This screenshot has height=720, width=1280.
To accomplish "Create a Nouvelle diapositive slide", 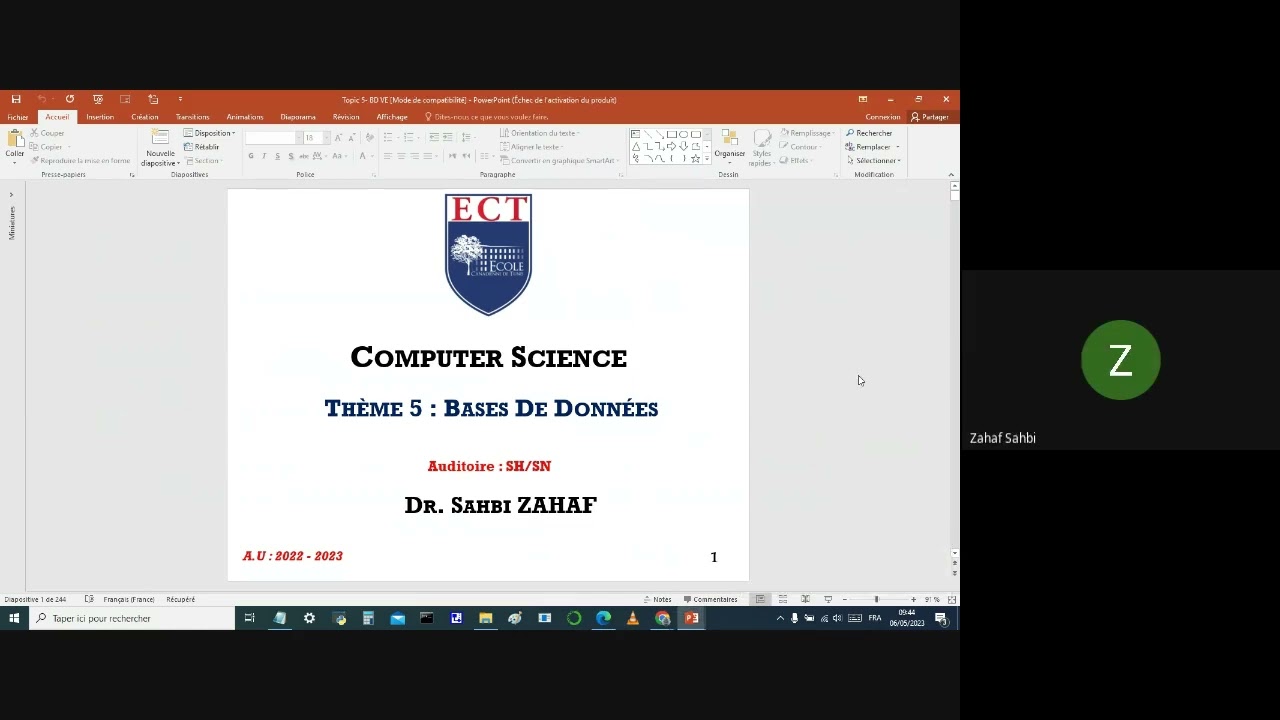I will click(160, 148).
